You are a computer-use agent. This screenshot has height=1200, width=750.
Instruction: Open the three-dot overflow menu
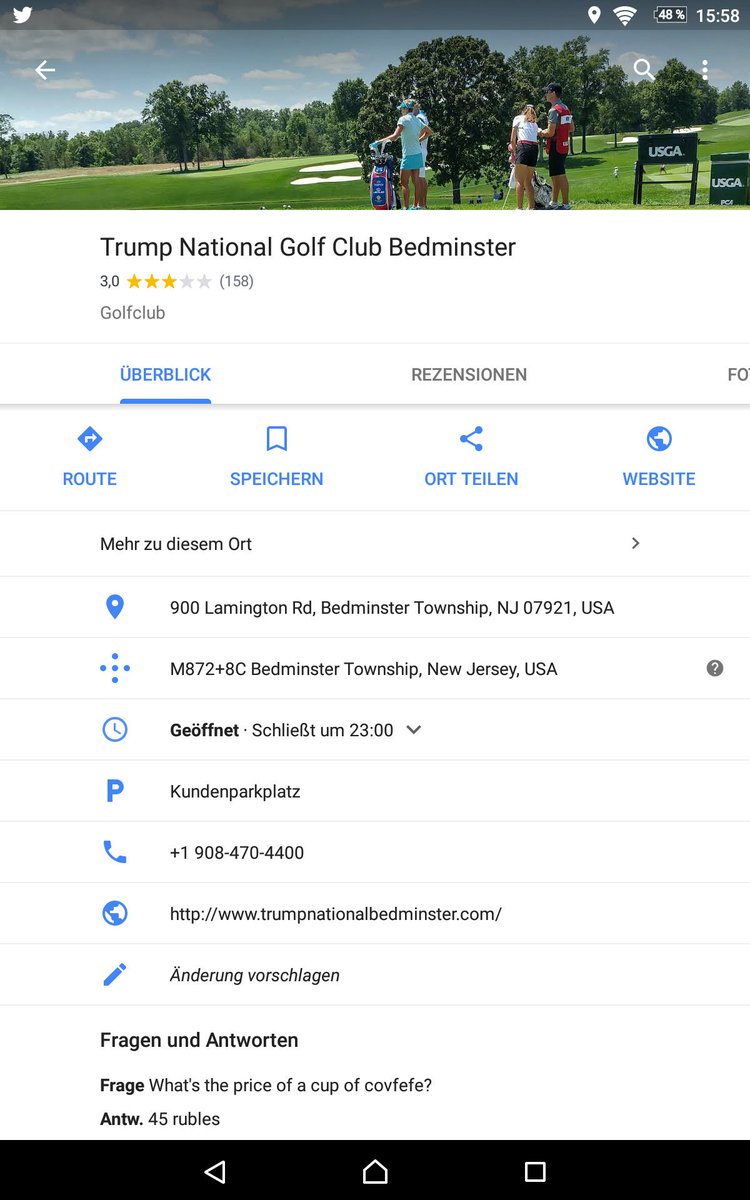705,69
